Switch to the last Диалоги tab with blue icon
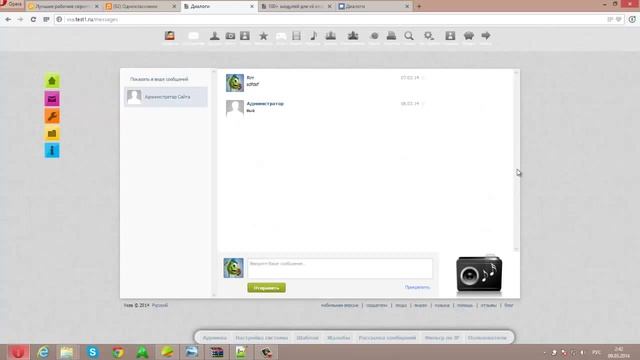This screenshot has width=640, height=360. pyautogui.click(x=374, y=7)
